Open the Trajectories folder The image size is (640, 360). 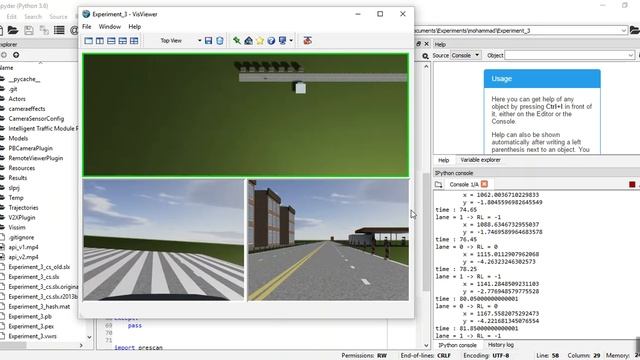[x=23, y=208]
